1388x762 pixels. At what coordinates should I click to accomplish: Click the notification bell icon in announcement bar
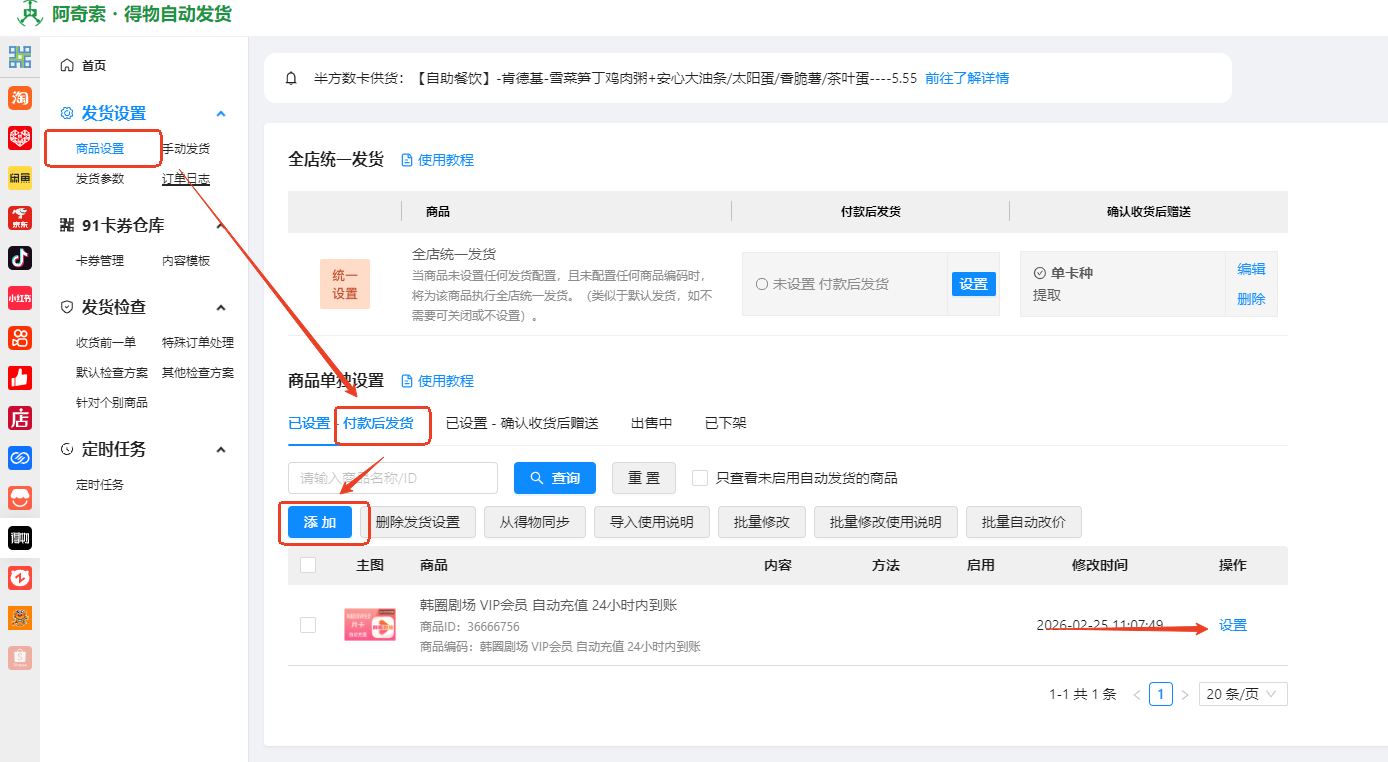coord(292,78)
